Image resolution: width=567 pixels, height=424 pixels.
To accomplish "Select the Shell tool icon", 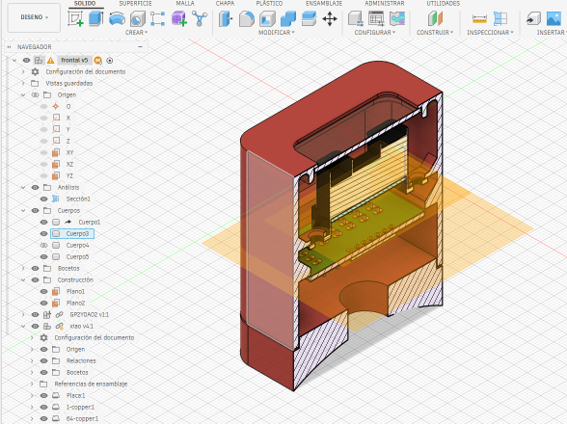I will coord(267,19).
